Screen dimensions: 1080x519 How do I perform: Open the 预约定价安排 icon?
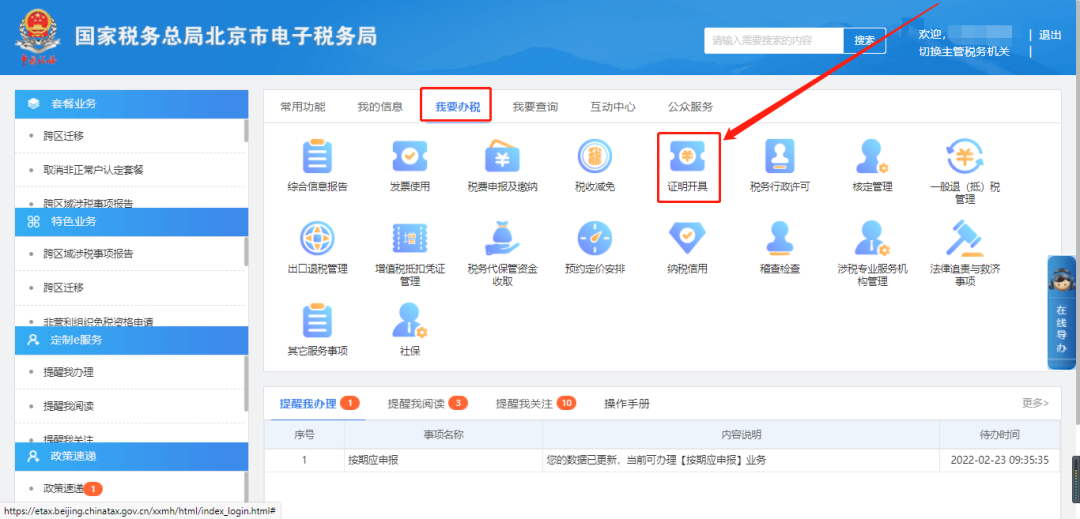[x=594, y=238]
